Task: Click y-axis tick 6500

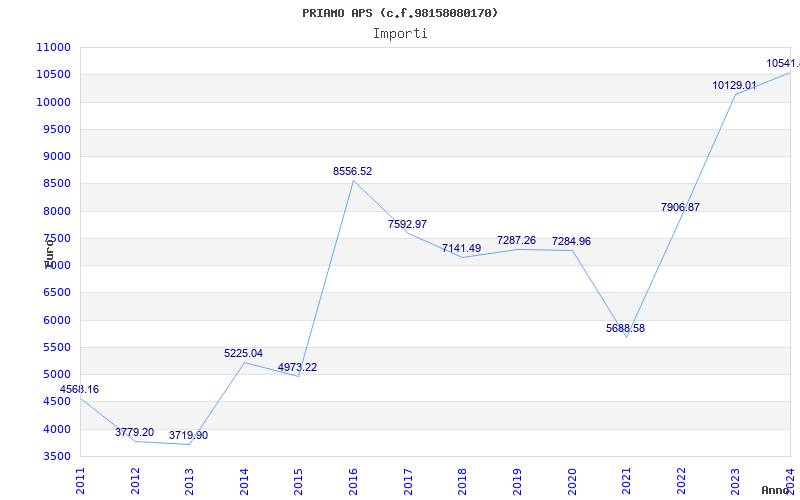Action: (56, 293)
